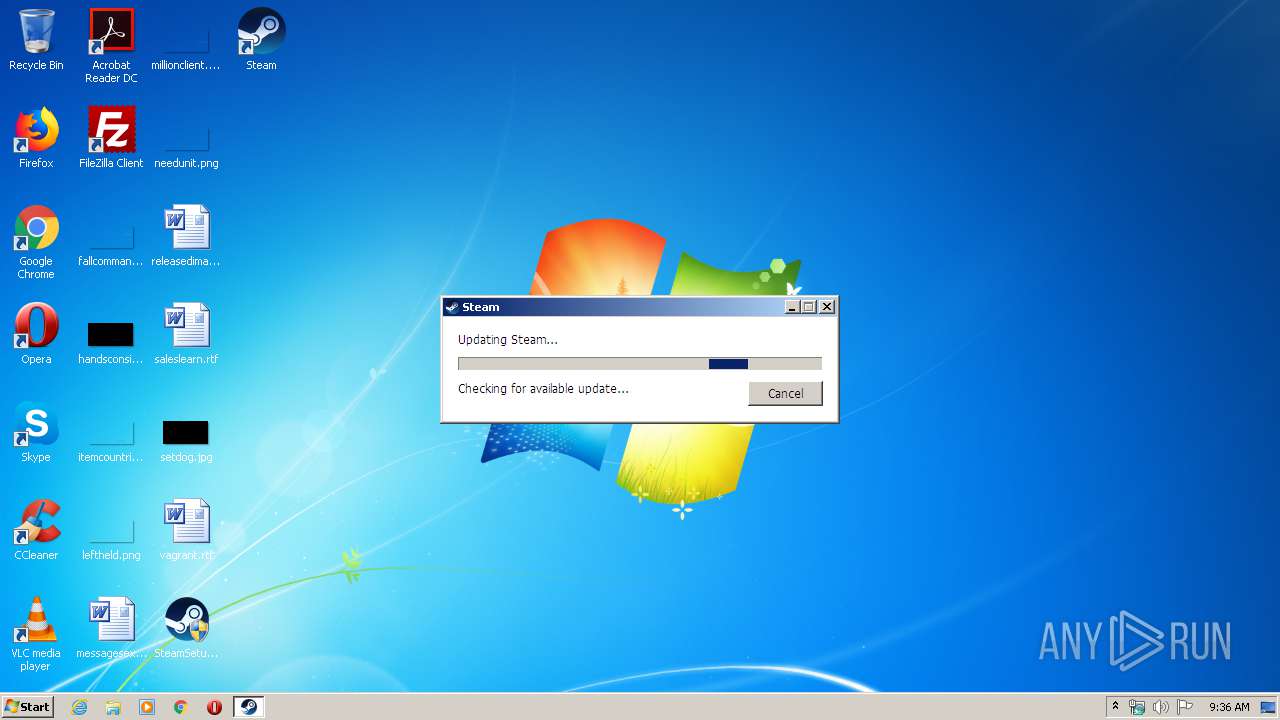Open Chrome from the taskbar
Image resolution: width=1280 pixels, height=720 pixels.
pos(181,707)
